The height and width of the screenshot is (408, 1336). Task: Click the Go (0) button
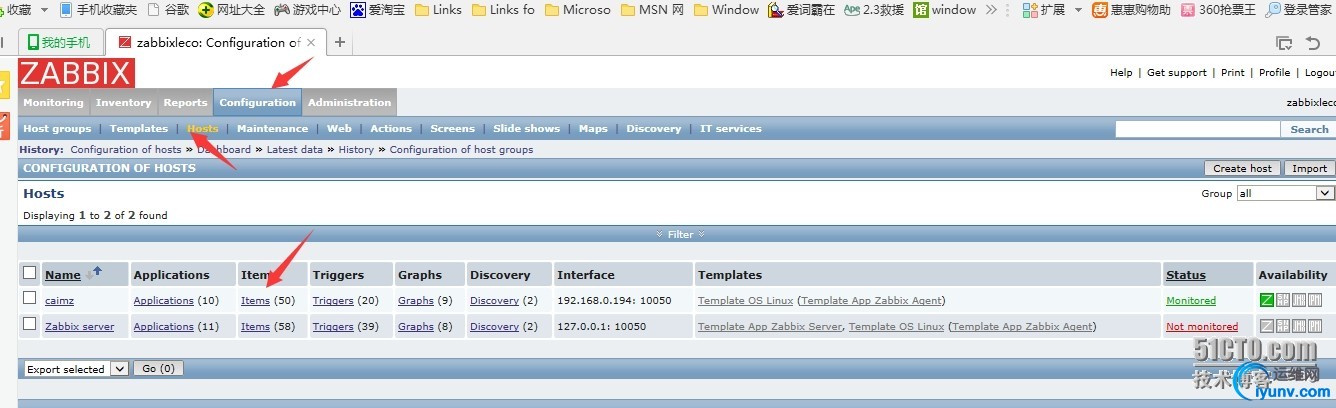158,369
